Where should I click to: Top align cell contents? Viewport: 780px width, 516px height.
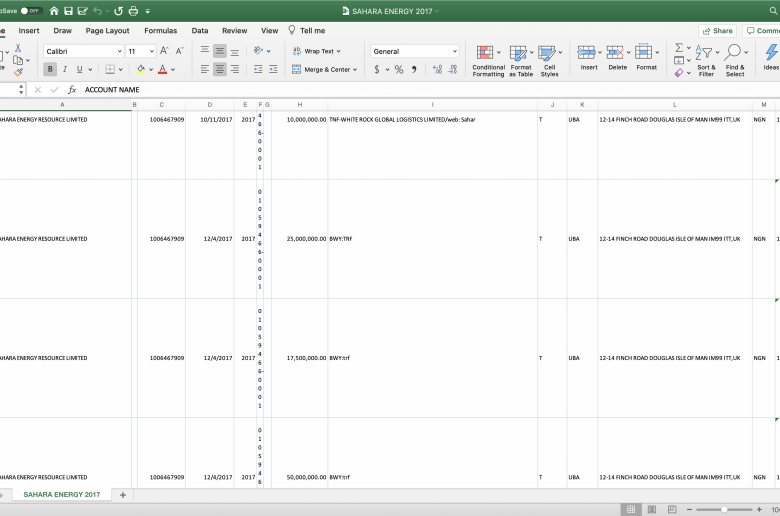pos(205,51)
